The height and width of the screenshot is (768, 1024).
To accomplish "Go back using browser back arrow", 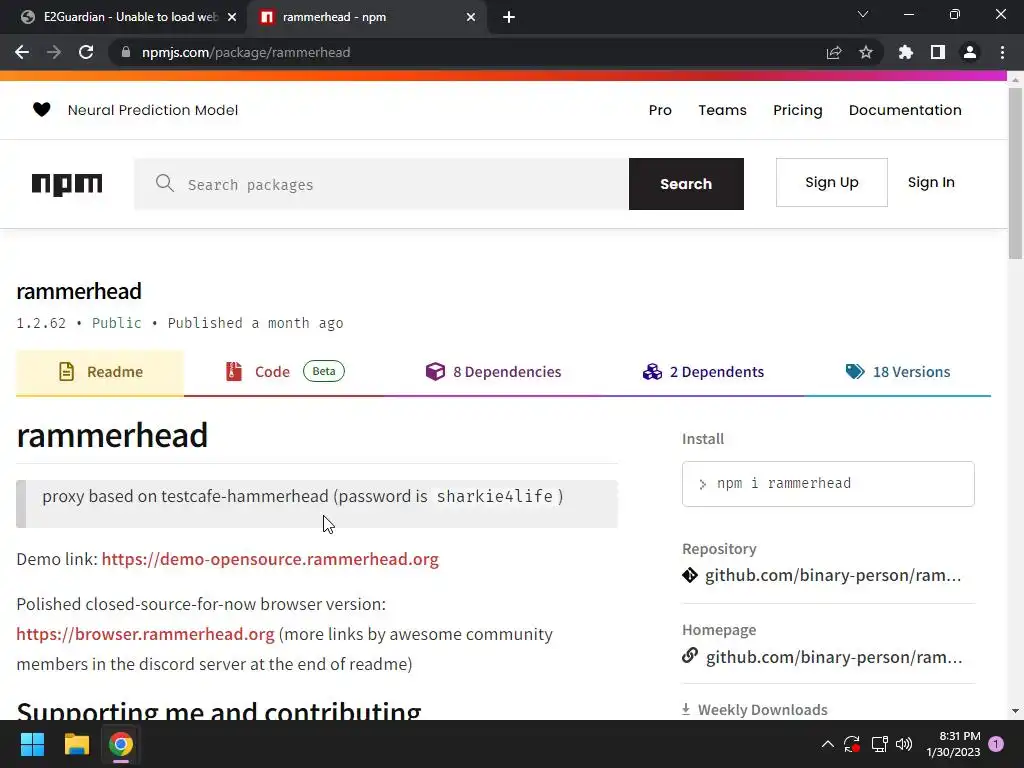I will tap(22, 52).
